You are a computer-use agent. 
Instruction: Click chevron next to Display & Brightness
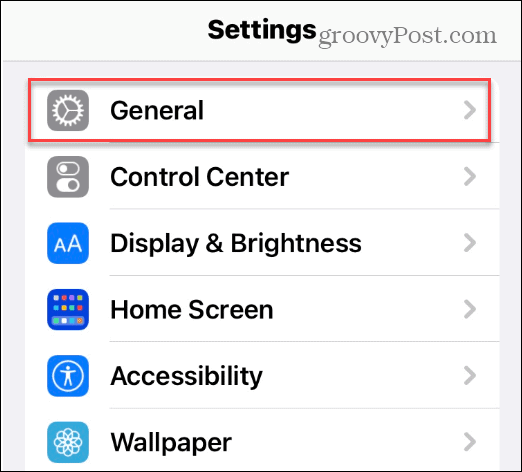(470, 243)
